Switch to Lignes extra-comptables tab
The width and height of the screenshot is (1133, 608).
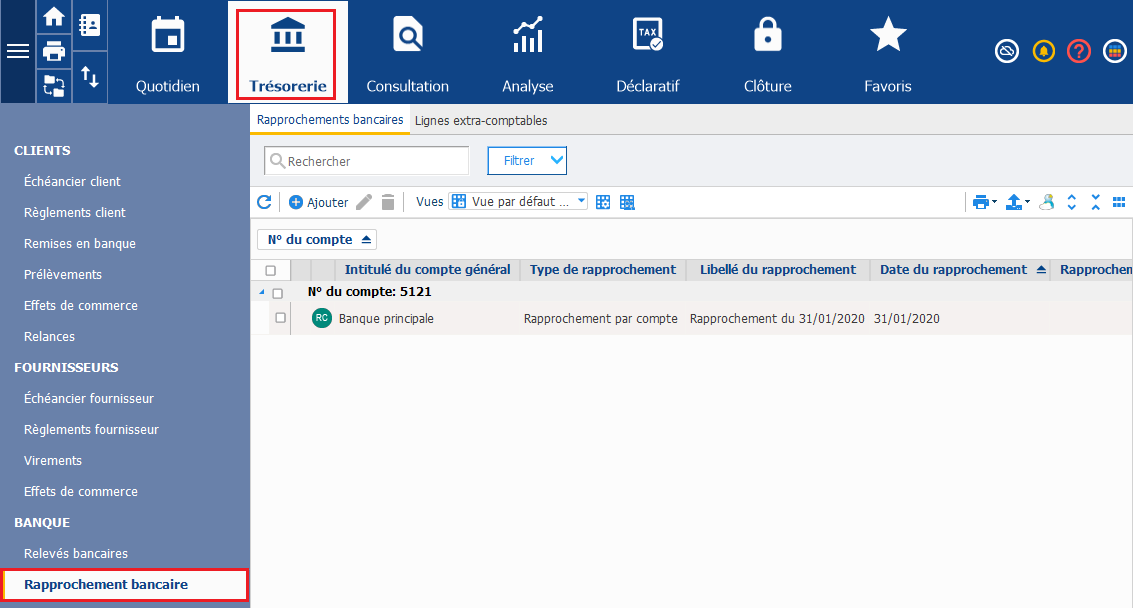click(x=481, y=121)
